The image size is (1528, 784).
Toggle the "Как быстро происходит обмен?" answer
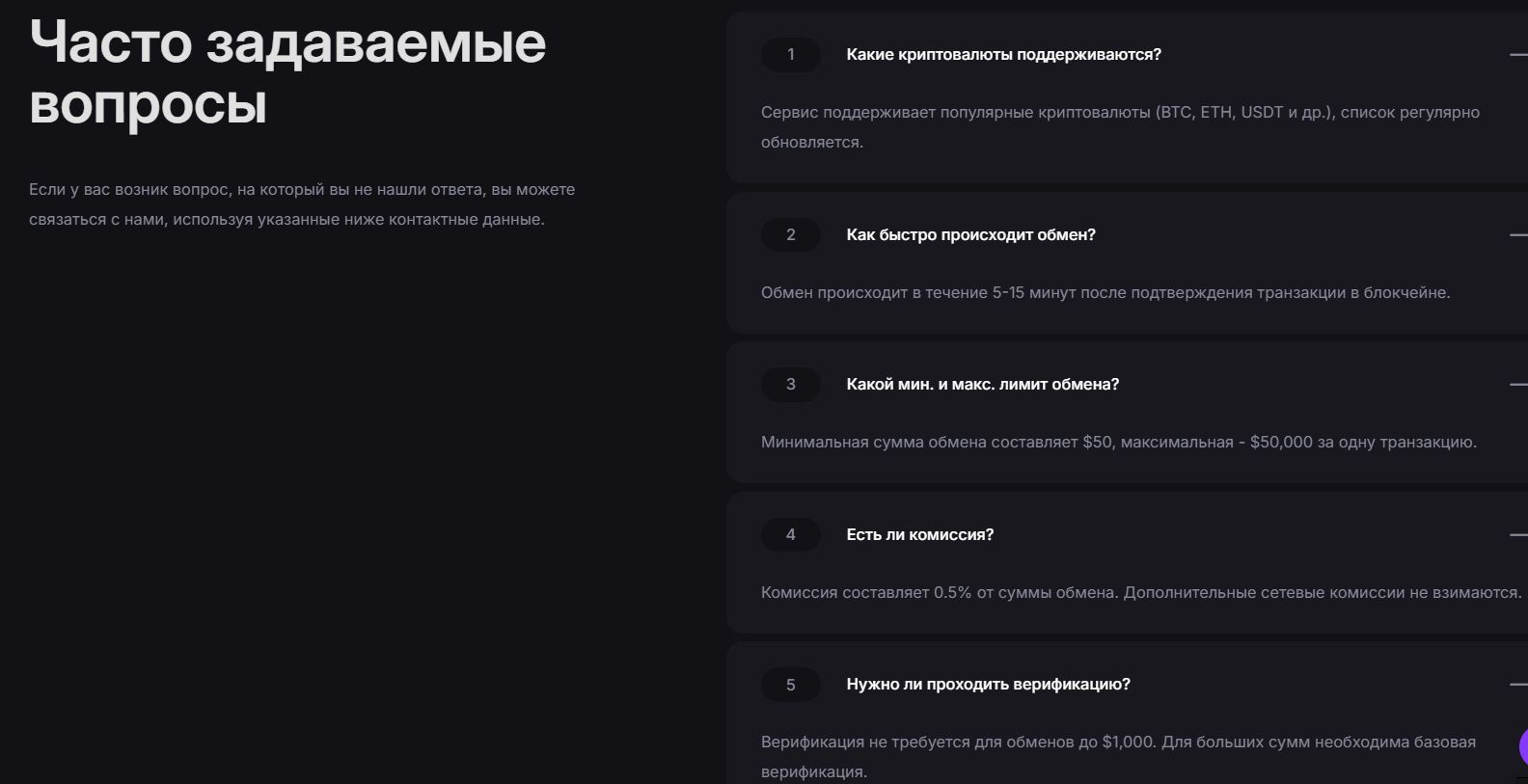[x=970, y=234]
